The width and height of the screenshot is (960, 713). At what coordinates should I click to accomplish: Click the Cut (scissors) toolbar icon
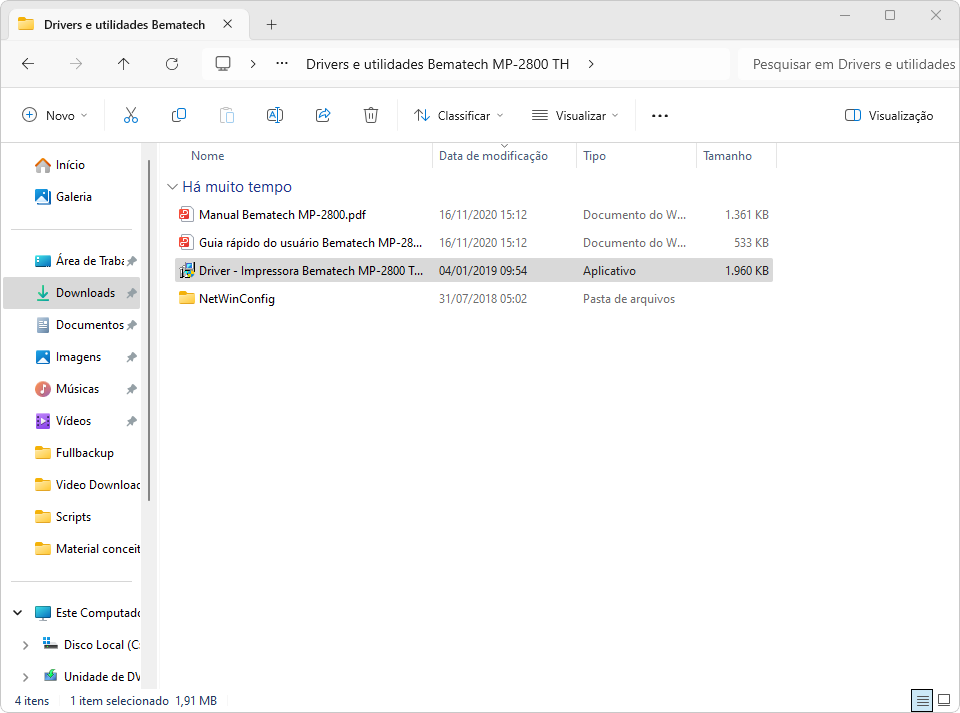(130, 115)
